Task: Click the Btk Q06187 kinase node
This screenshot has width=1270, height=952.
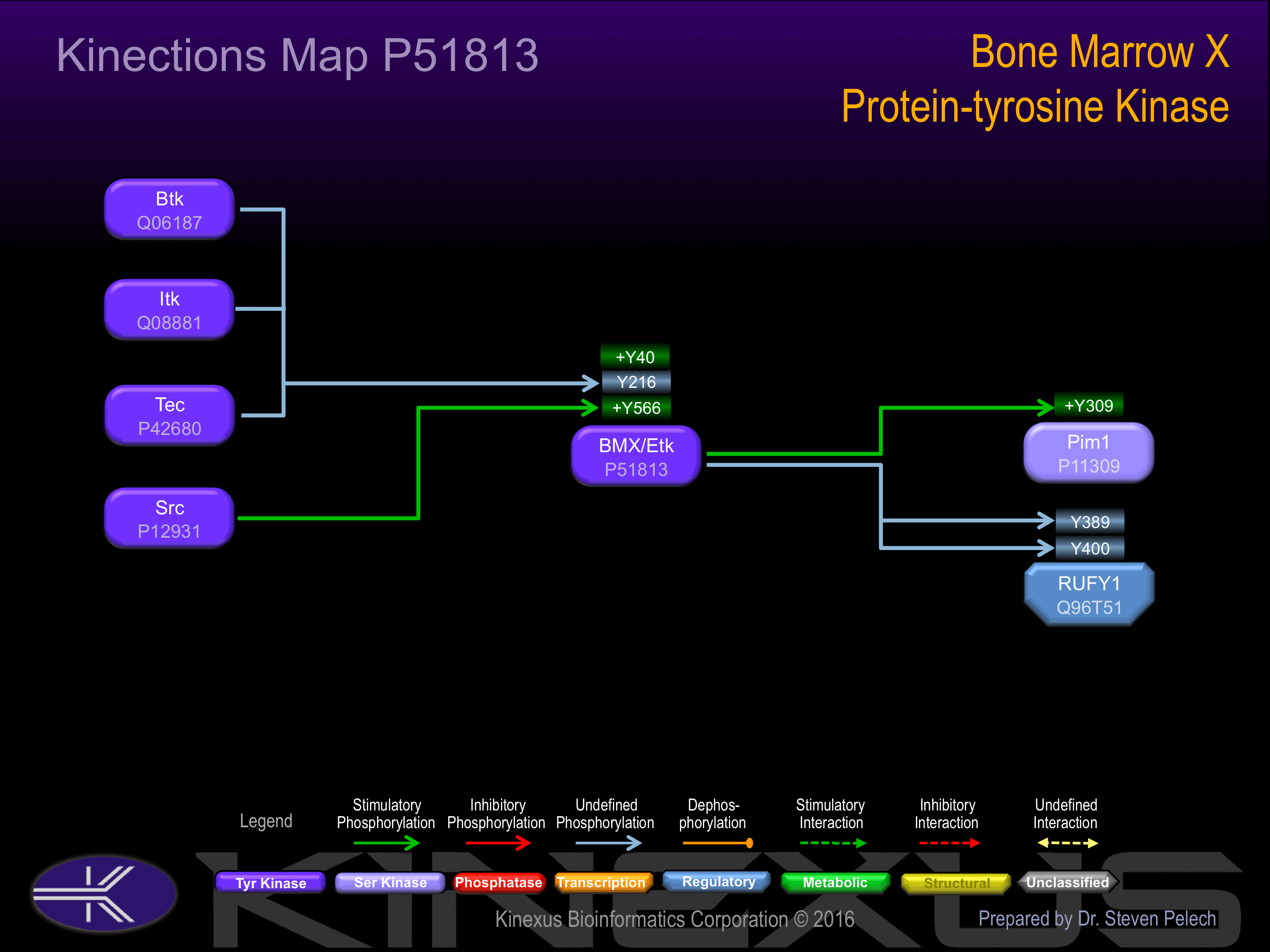Action: pos(169,209)
